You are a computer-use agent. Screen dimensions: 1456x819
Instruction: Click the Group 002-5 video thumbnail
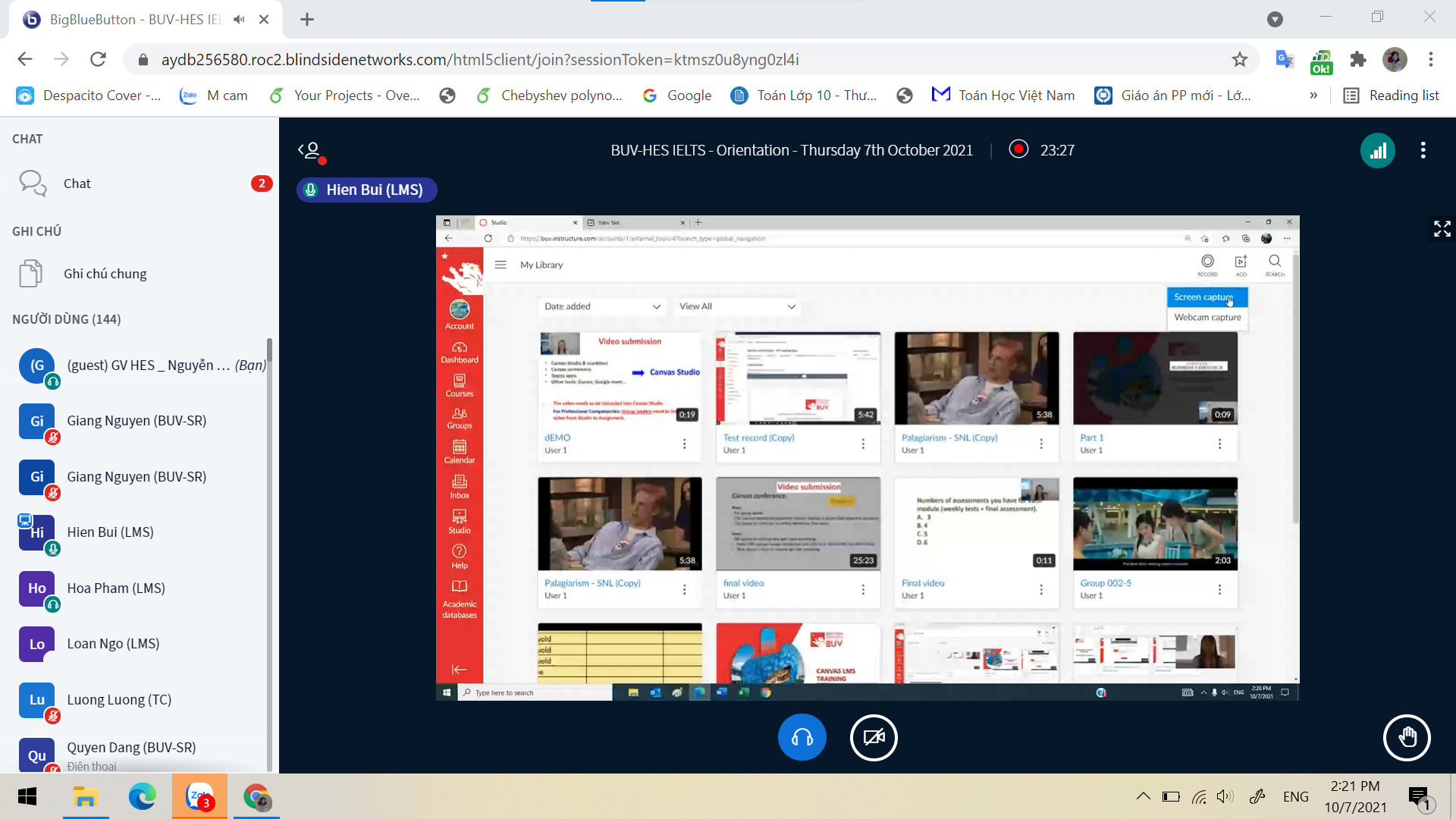(x=1155, y=523)
